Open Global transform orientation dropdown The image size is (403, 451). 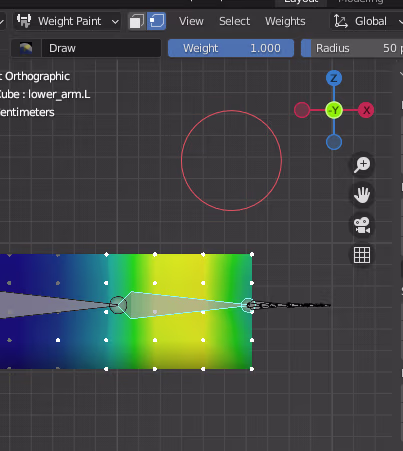click(367, 21)
